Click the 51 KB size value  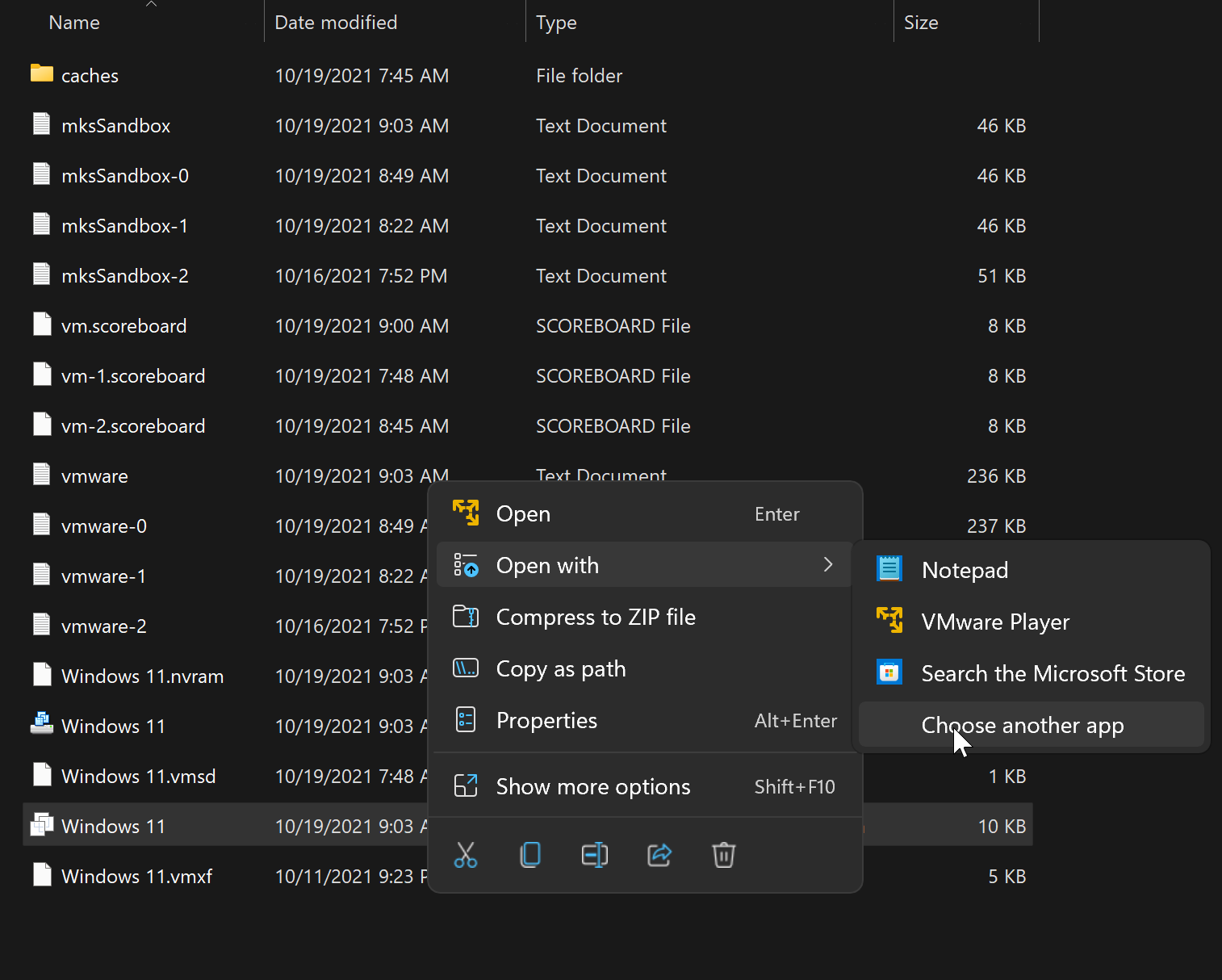[1002, 276]
